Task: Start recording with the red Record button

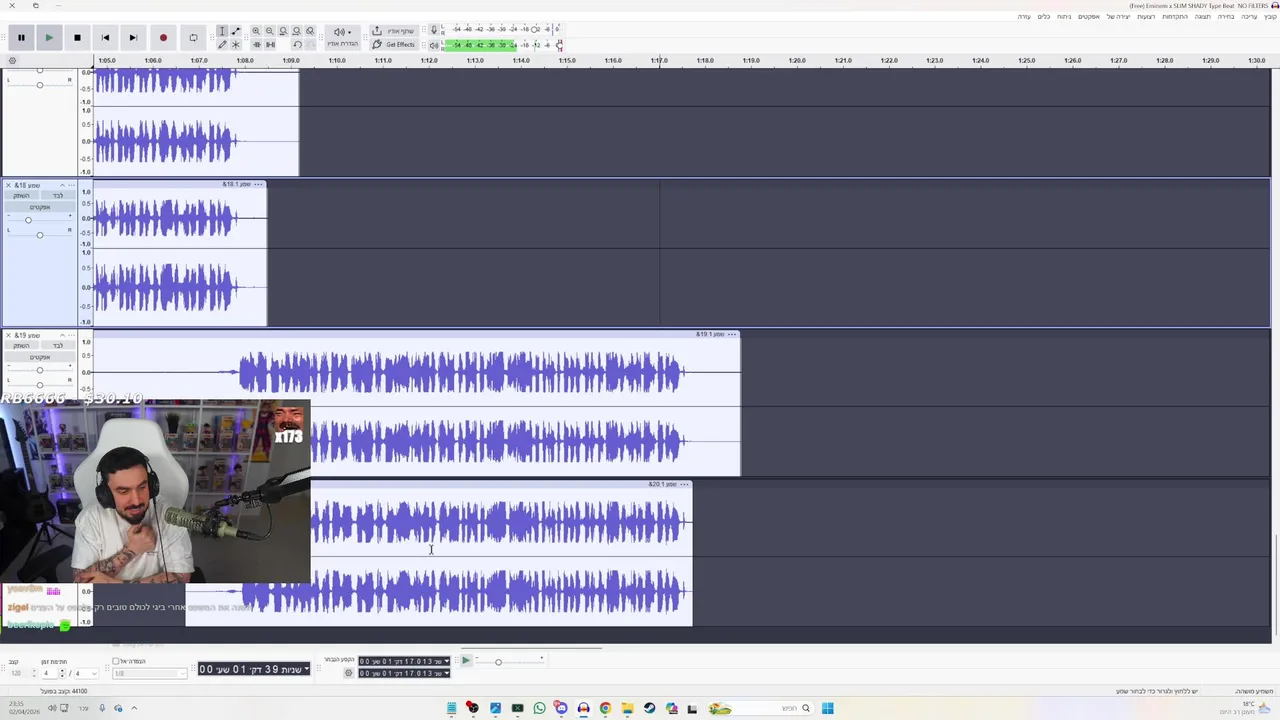Action: click(x=163, y=37)
